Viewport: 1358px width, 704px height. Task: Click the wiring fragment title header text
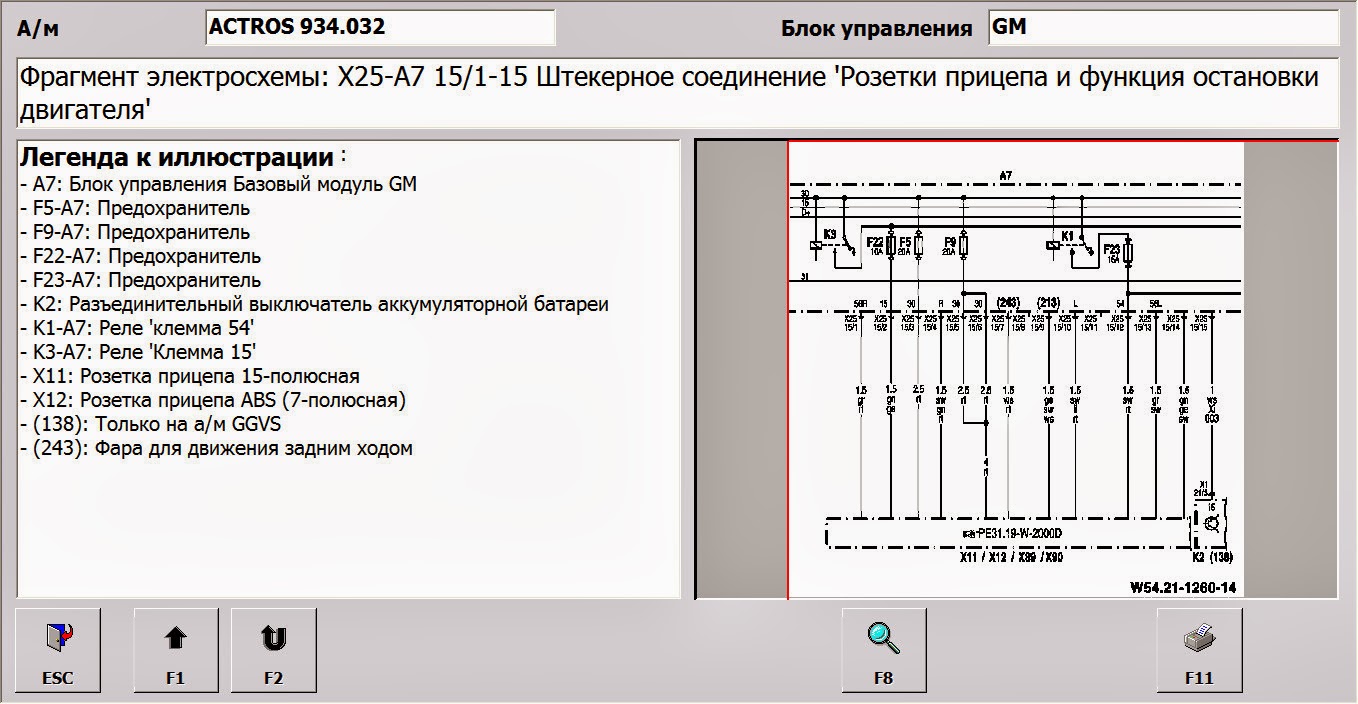[670, 90]
